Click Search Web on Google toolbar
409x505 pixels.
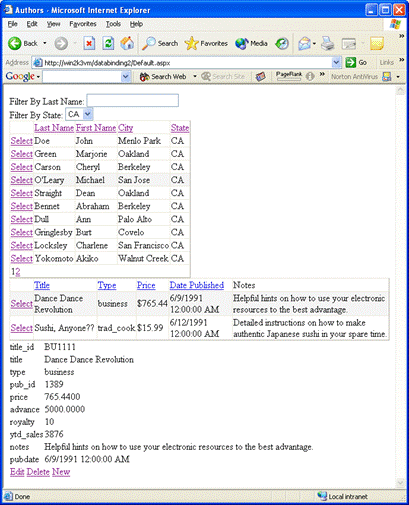click(163, 77)
